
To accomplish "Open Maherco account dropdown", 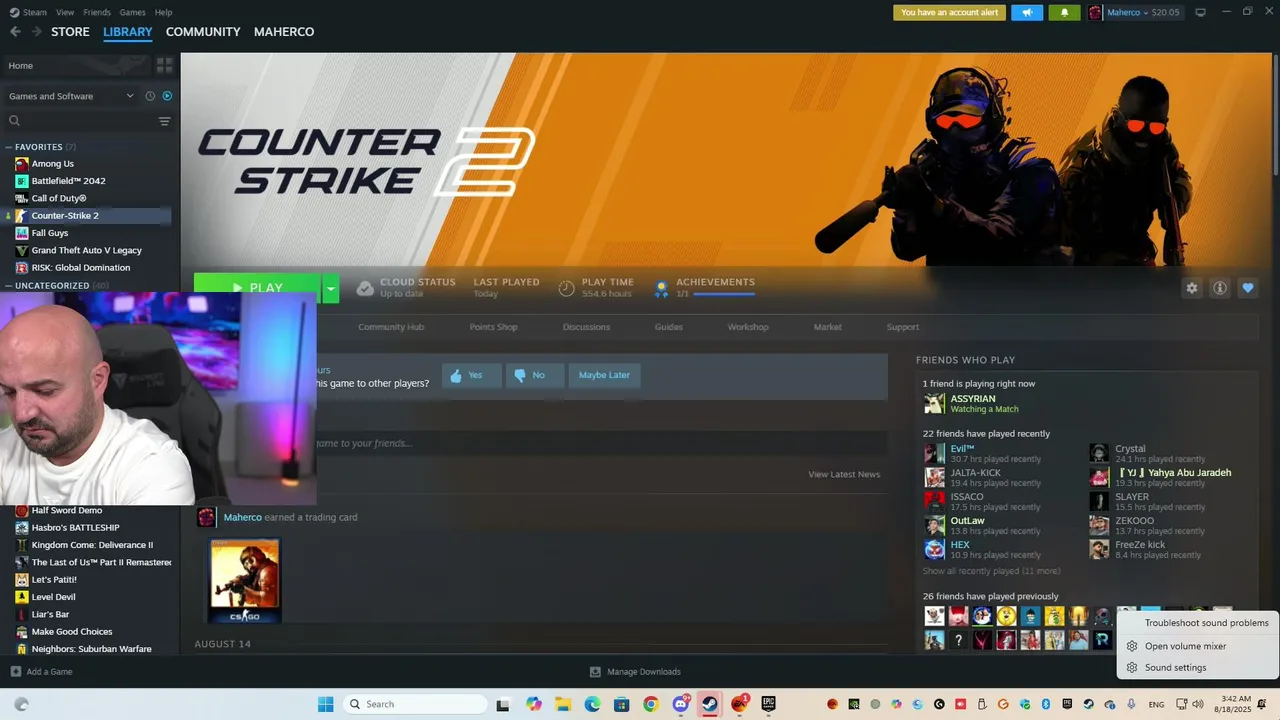I will pos(1134,12).
